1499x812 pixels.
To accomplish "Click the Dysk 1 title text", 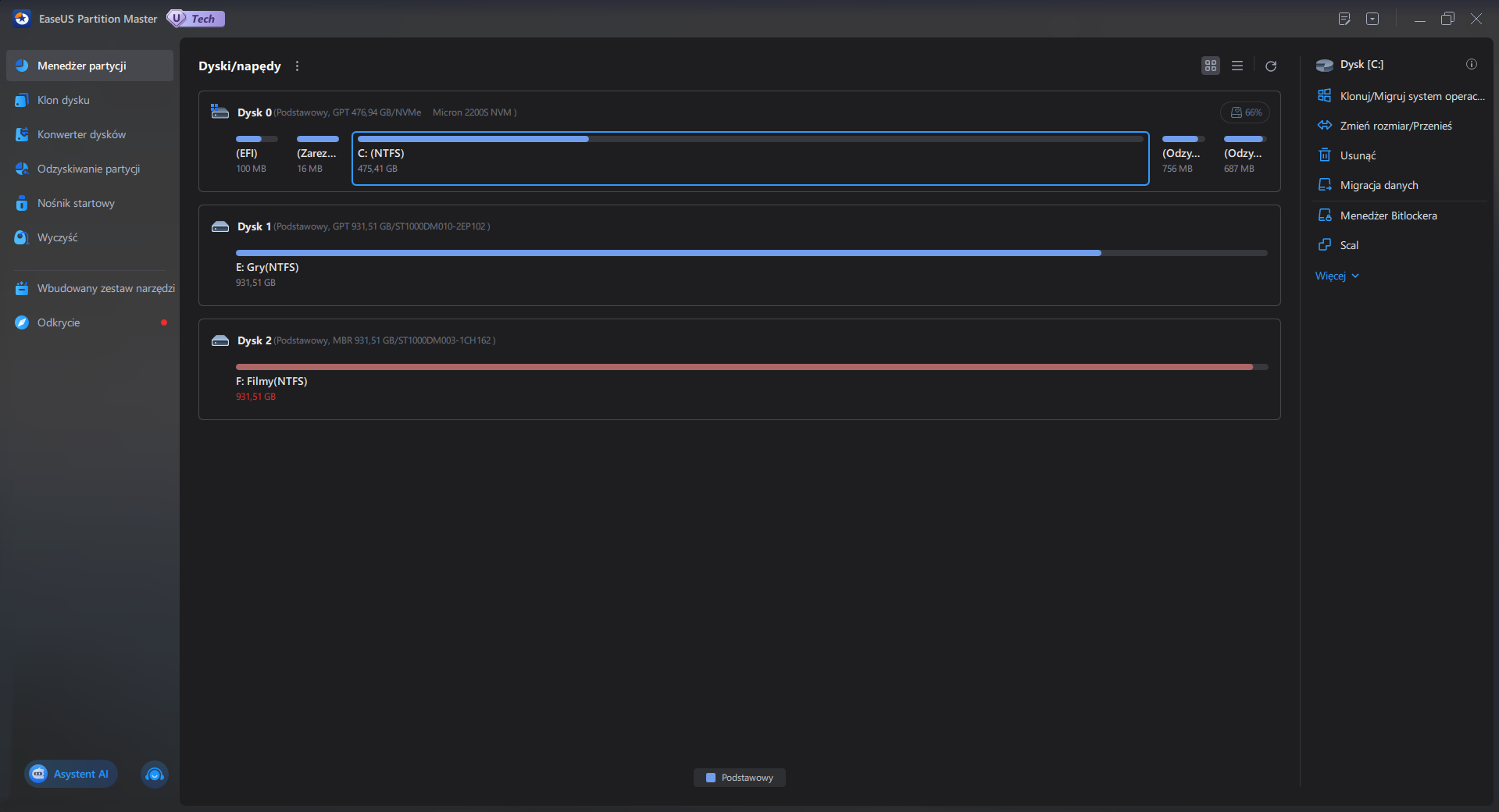I will (254, 226).
